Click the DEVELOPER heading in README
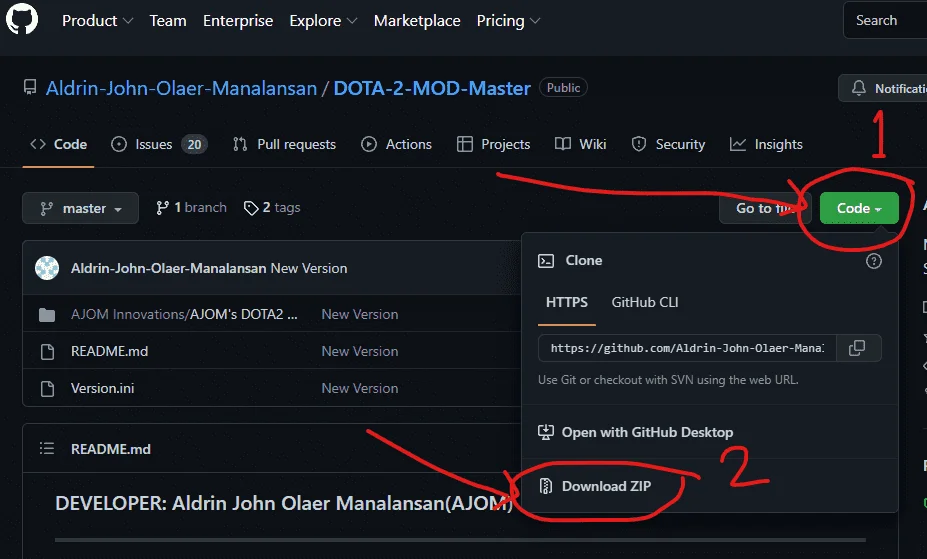The image size is (927, 559). pyautogui.click(x=284, y=503)
